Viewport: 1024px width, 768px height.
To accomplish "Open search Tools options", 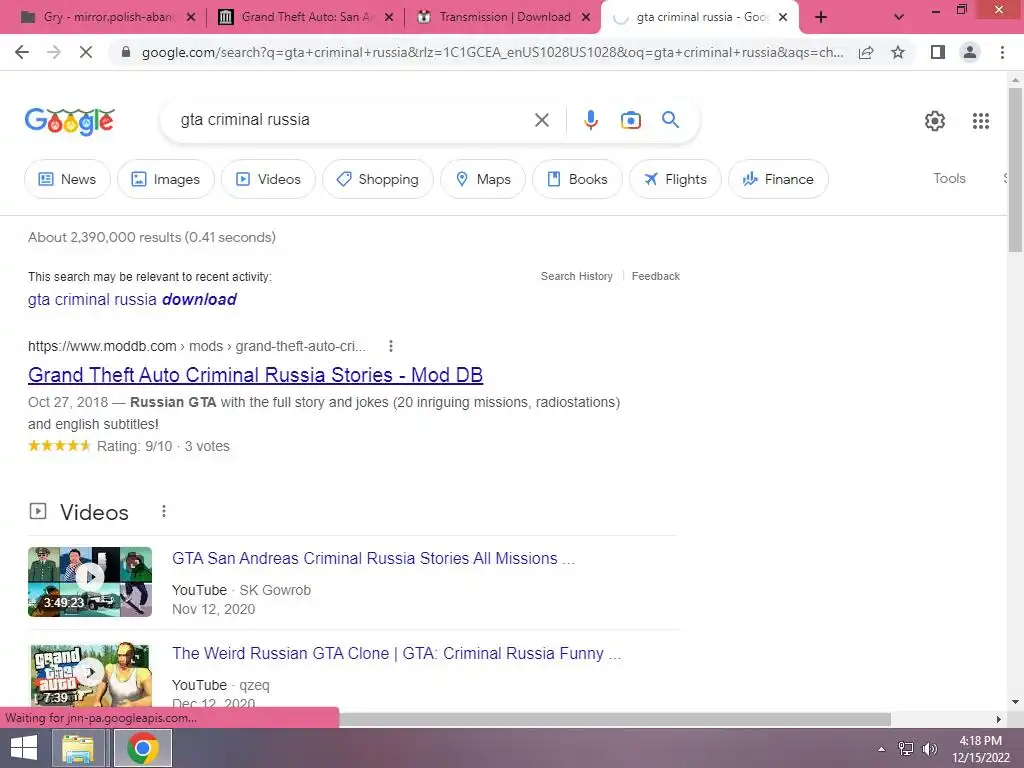I will tap(949, 178).
